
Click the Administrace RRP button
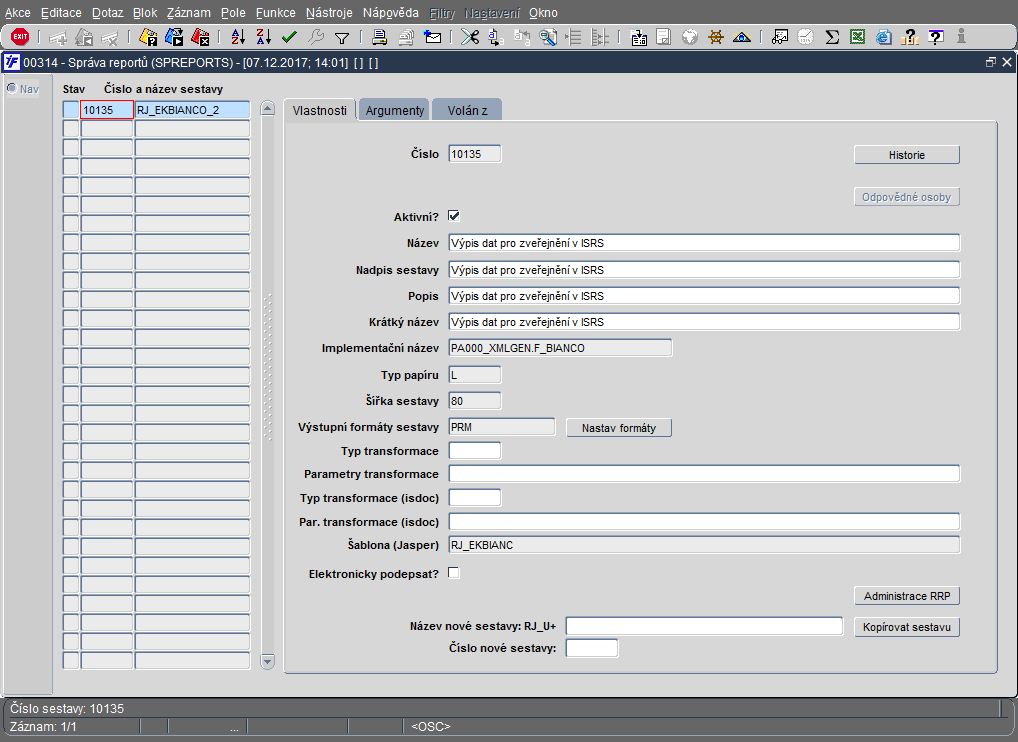coord(906,596)
